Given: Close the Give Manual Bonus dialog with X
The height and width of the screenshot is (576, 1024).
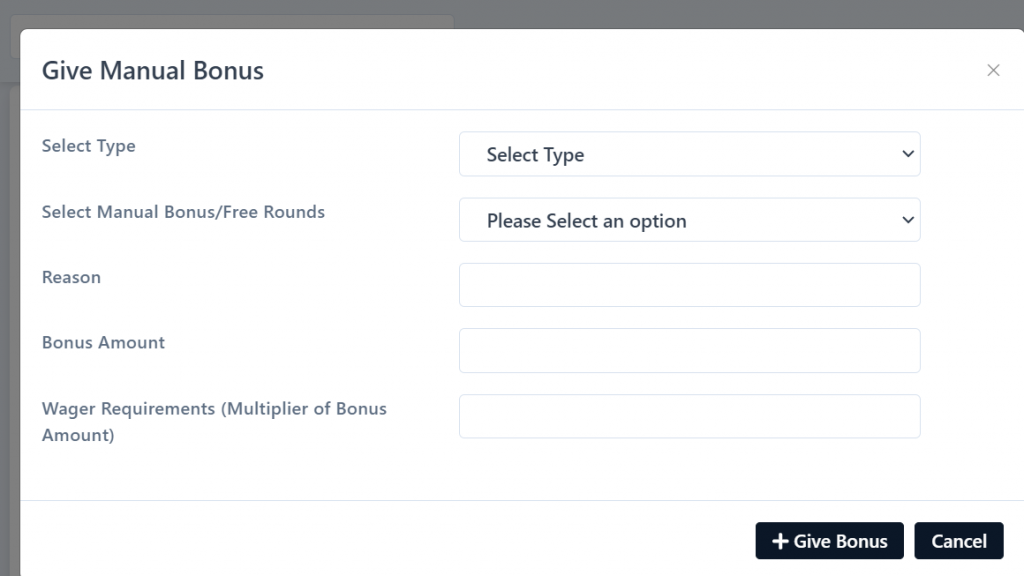Looking at the screenshot, I should point(993,70).
